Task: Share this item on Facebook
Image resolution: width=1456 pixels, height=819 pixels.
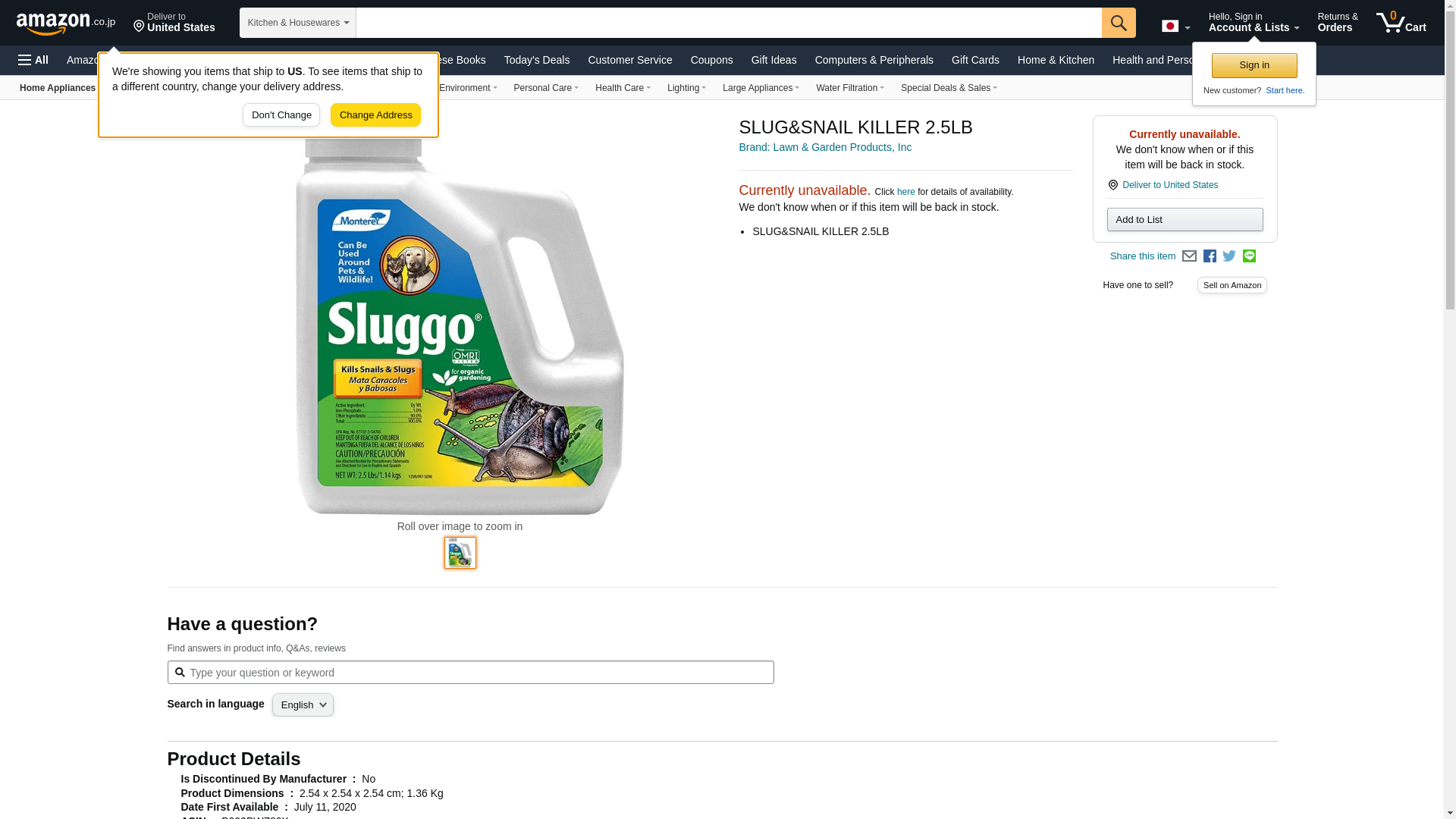Action: pos(1210,256)
